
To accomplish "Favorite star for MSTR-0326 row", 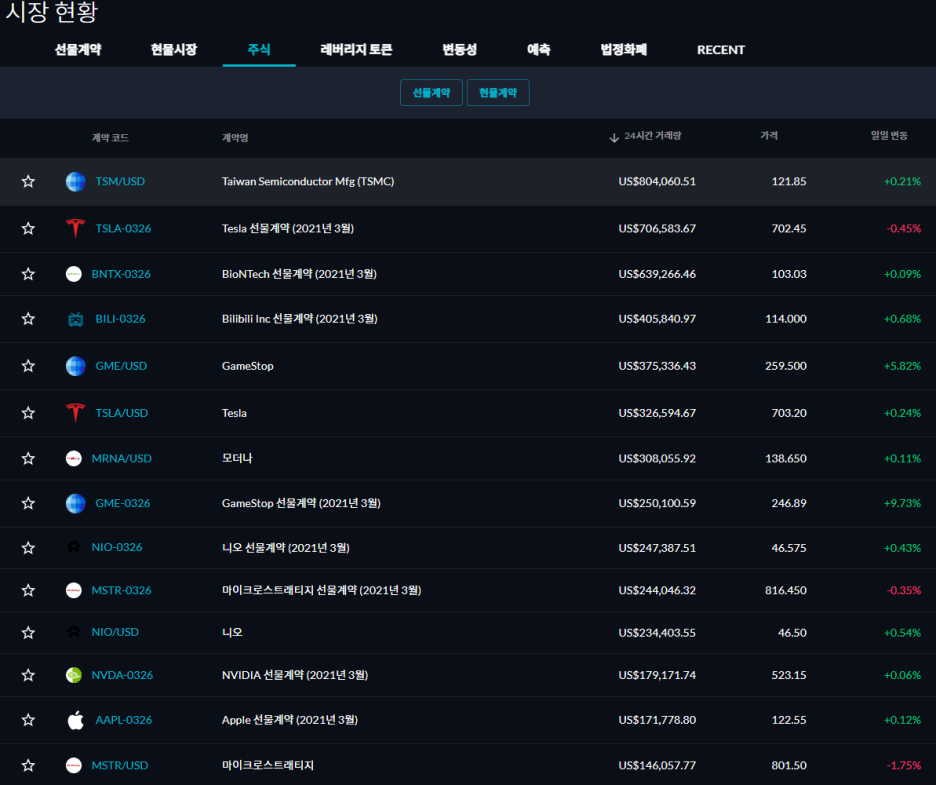I will (28, 590).
